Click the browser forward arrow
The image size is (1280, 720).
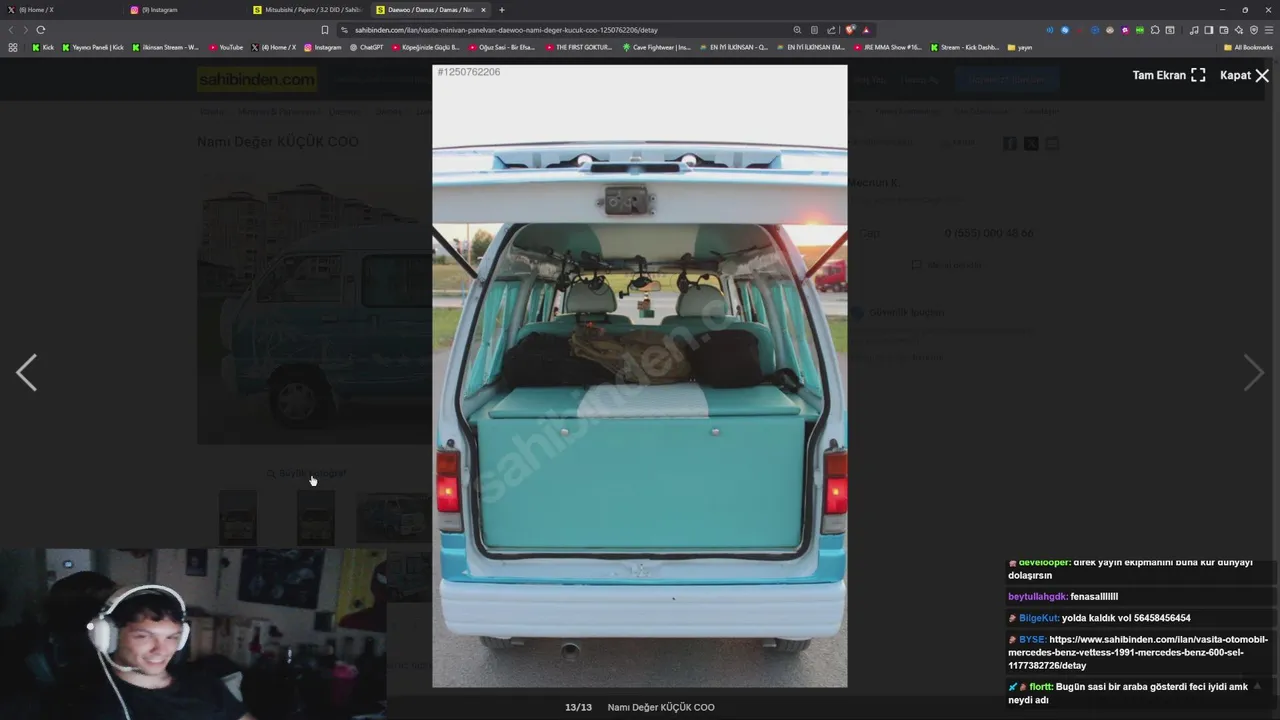click(x=26, y=30)
